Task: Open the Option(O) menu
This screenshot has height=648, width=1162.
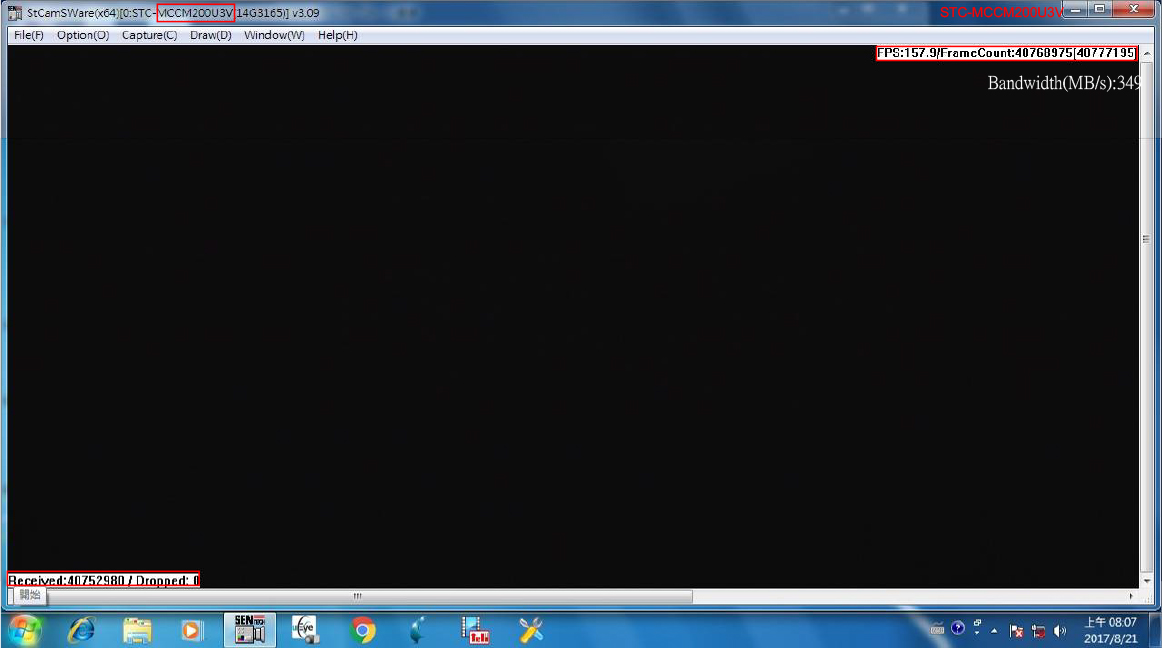Action: (83, 35)
